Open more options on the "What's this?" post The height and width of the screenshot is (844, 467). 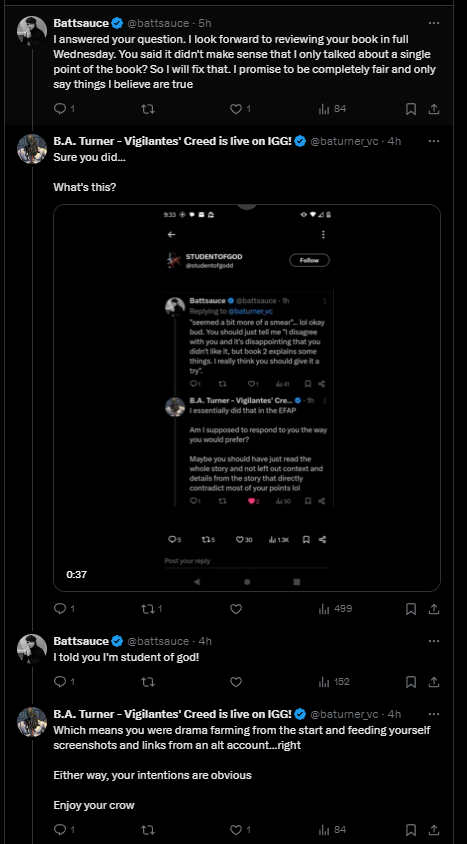(434, 141)
